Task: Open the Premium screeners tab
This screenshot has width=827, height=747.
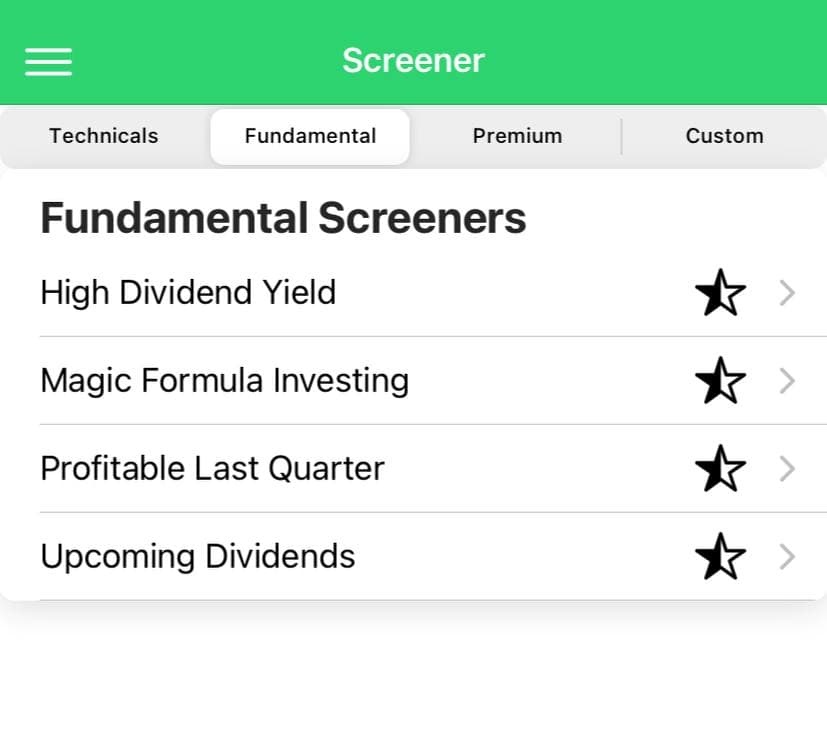Action: coord(517,136)
